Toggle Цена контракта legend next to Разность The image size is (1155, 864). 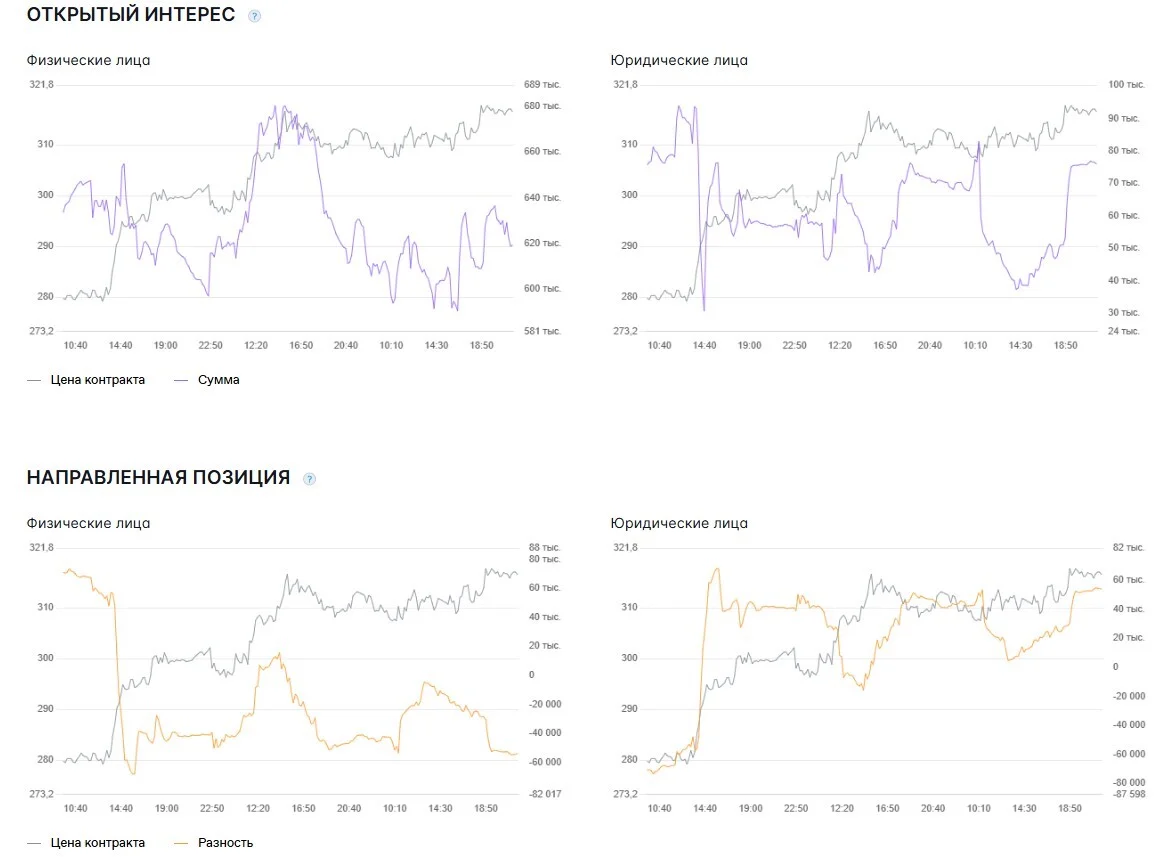pos(97,843)
